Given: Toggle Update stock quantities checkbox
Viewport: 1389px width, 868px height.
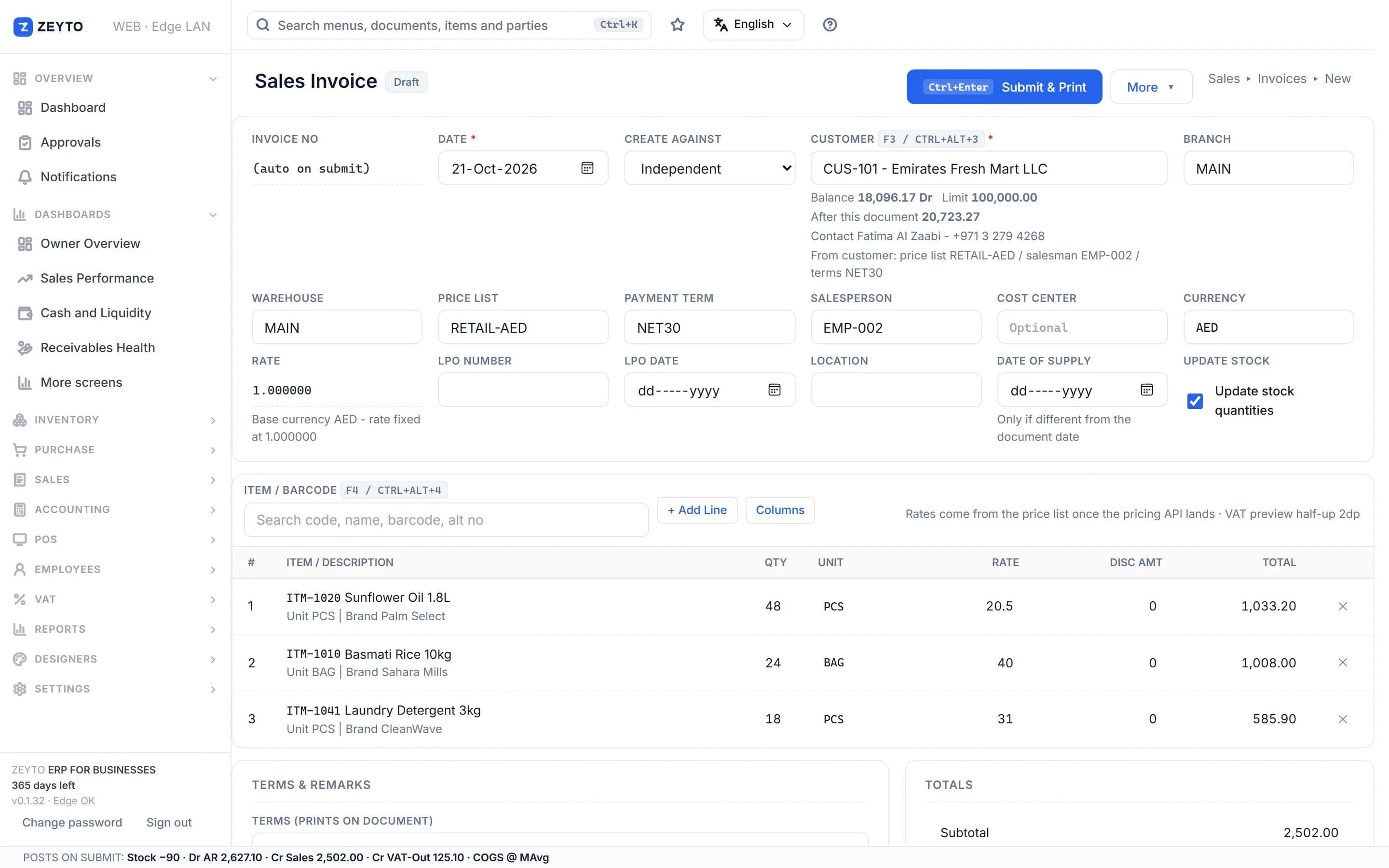Looking at the screenshot, I should tap(1195, 401).
